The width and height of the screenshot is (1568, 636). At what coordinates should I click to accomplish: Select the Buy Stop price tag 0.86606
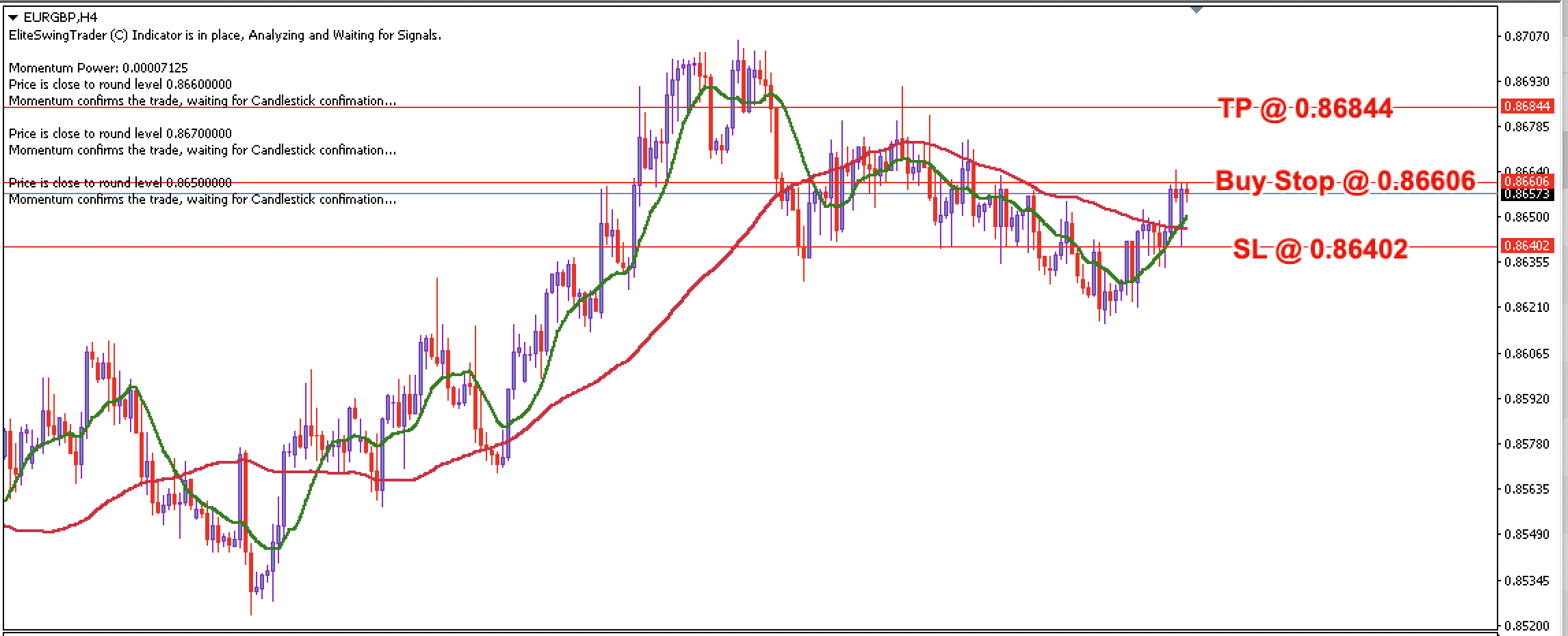click(1527, 182)
